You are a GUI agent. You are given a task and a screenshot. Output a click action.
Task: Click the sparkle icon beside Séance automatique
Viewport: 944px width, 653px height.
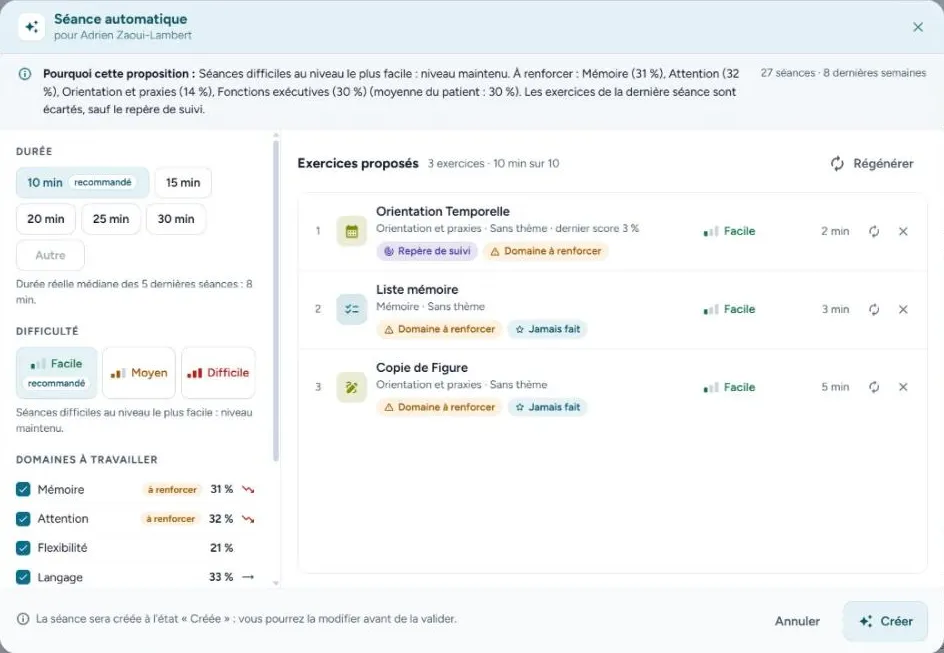point(31,26)
